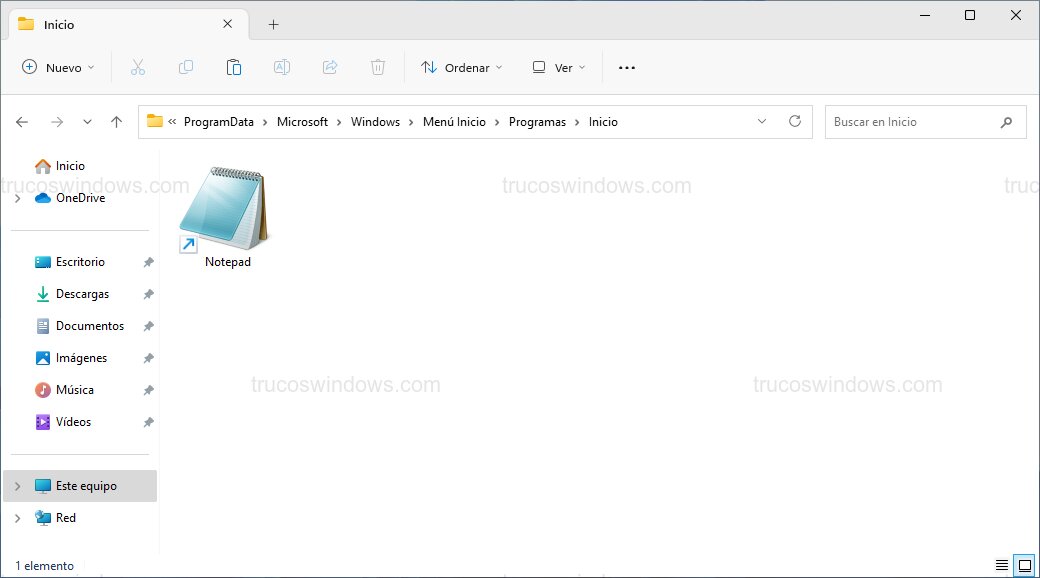Open the Ver view options menu
This screenshot has width=1040, height=578.
click(x=559, y=67)
